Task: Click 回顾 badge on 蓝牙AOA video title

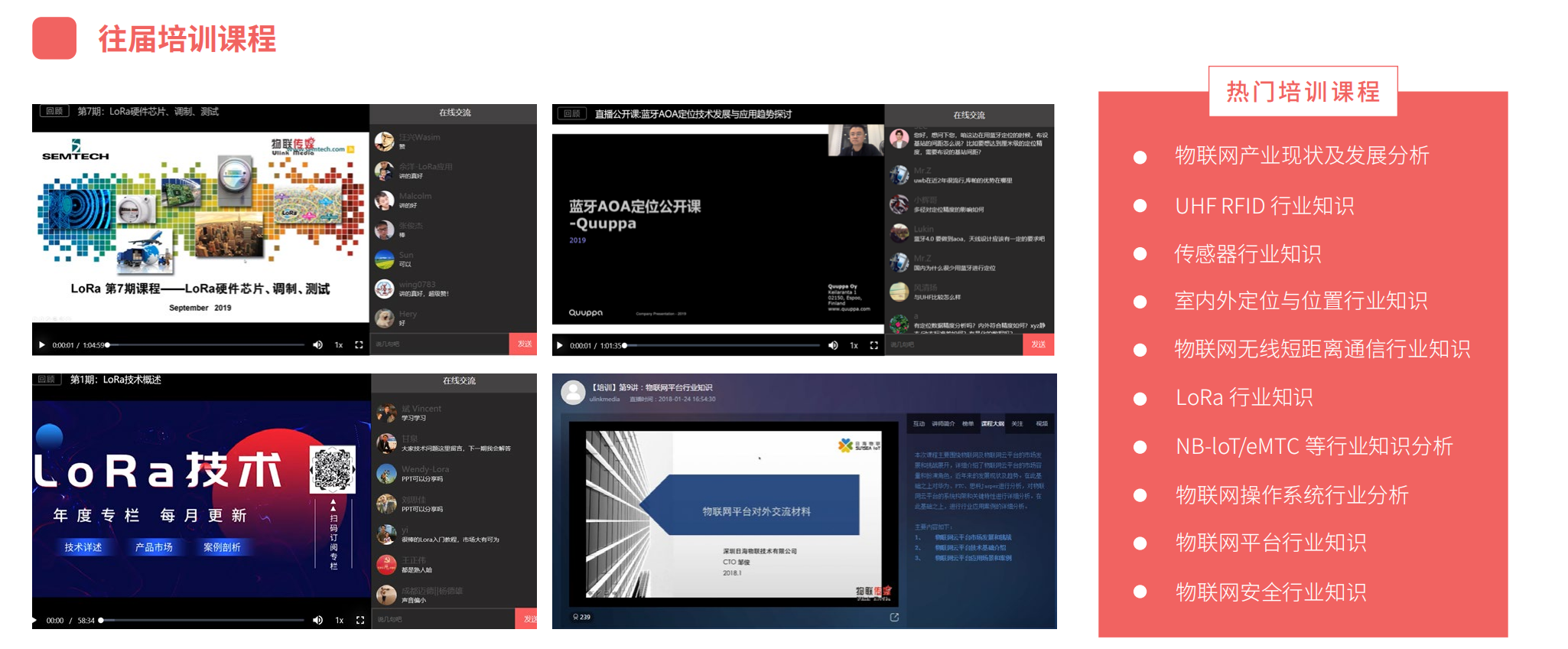Action: click(x=571, y=114)
